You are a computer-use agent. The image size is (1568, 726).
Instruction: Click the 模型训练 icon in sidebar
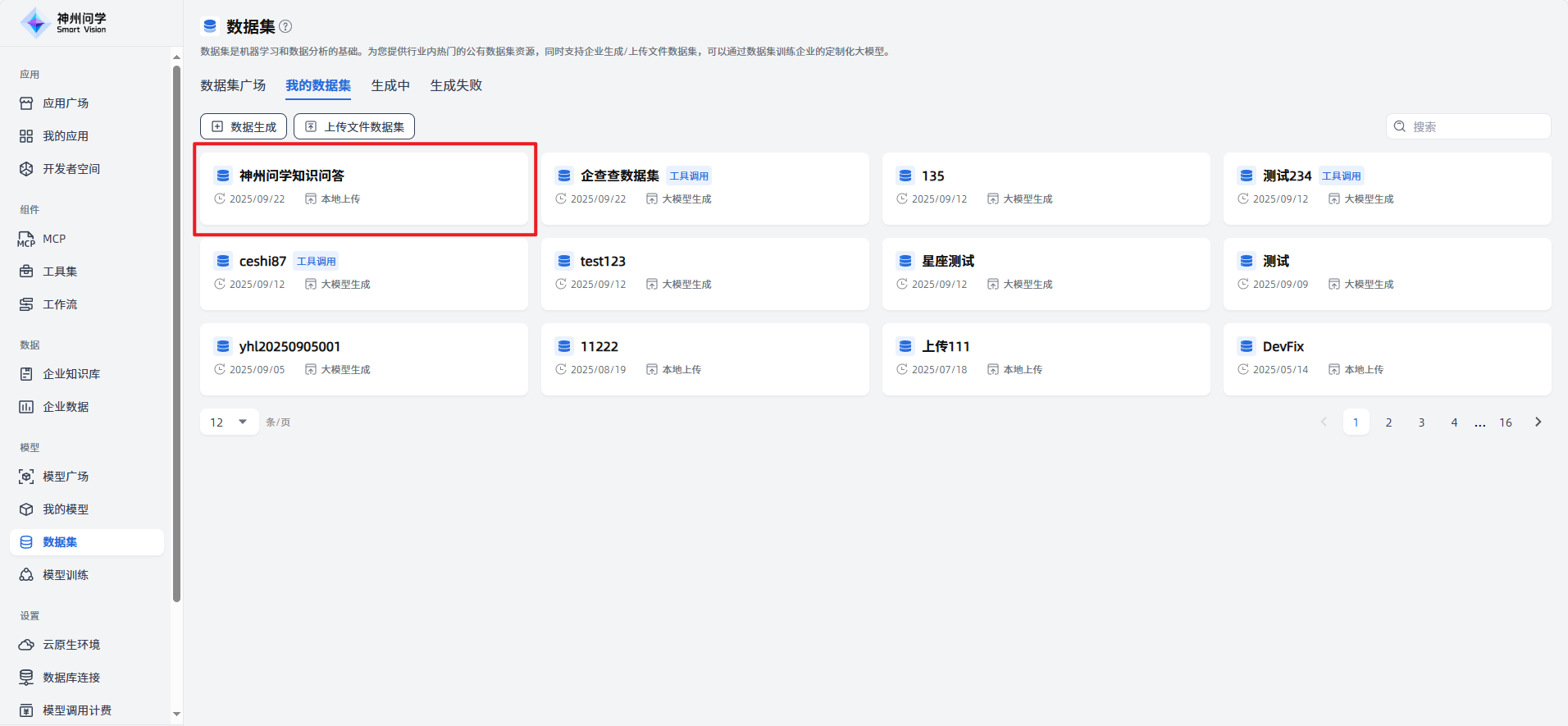[26, 575]
